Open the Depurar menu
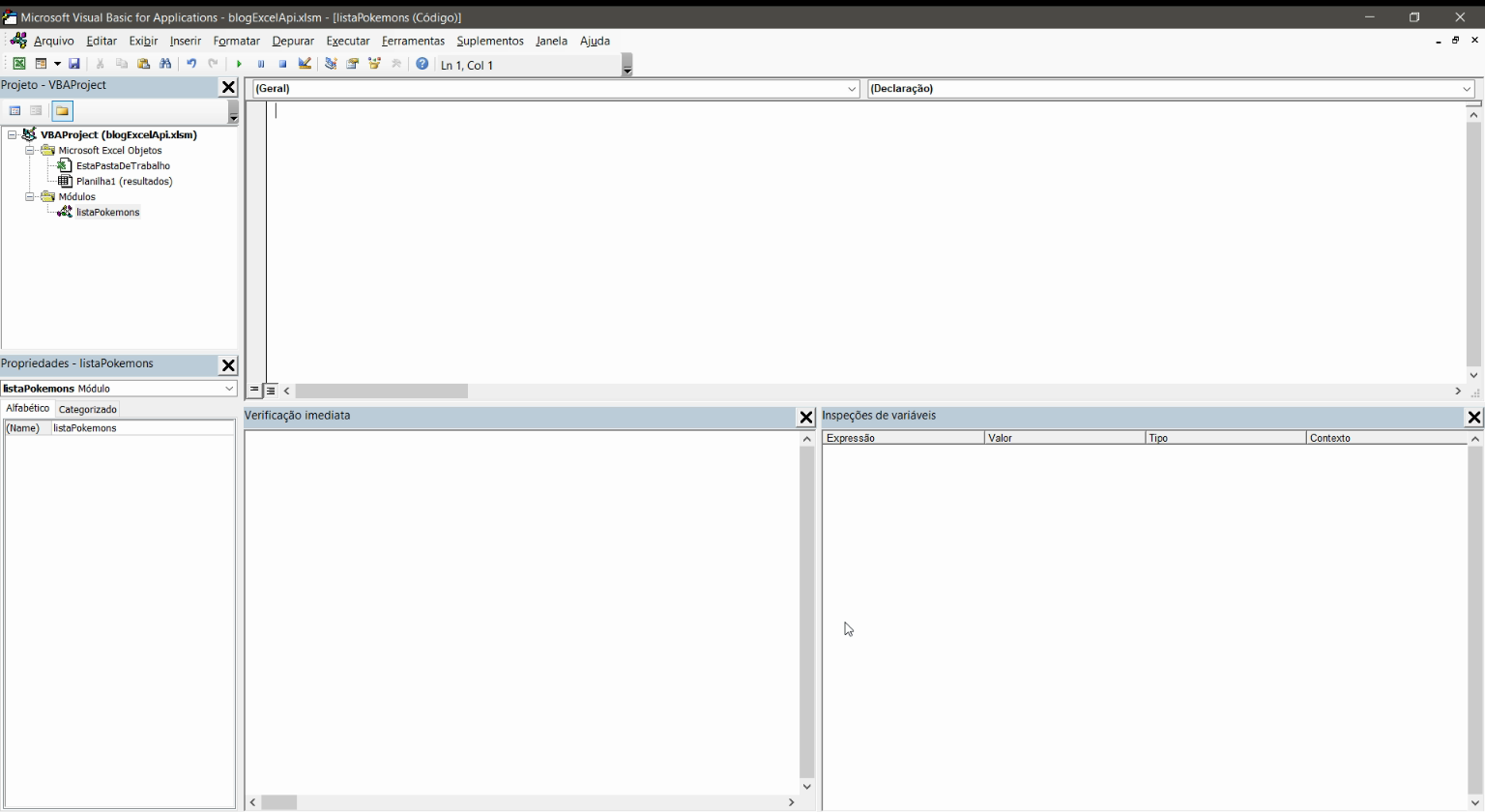Image resolution: width=1485 pixels, height=812 pixels. coord(293,41)
